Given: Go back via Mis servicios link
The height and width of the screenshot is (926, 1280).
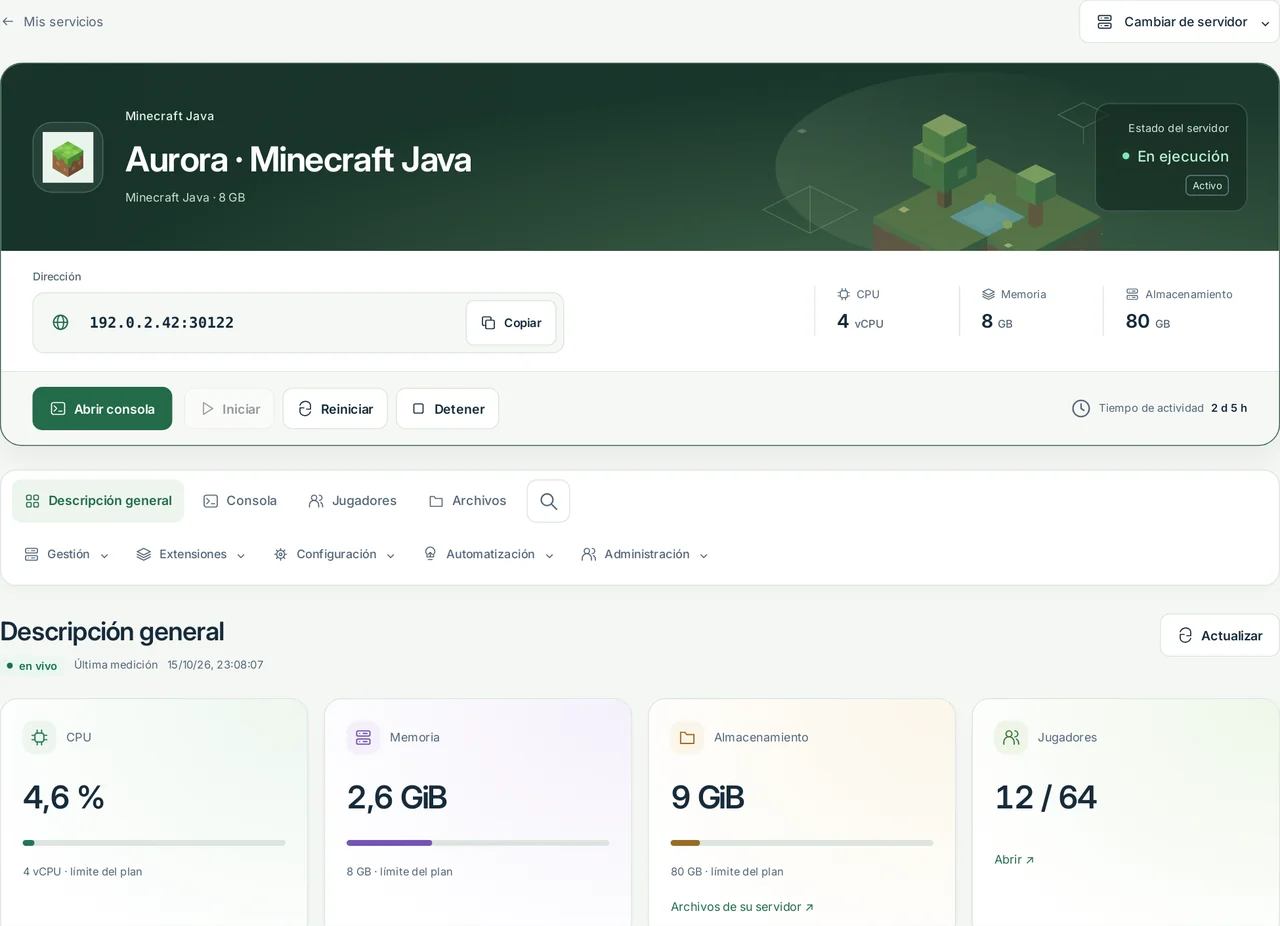Looking at the screenshot, I should tap(53, 21).
